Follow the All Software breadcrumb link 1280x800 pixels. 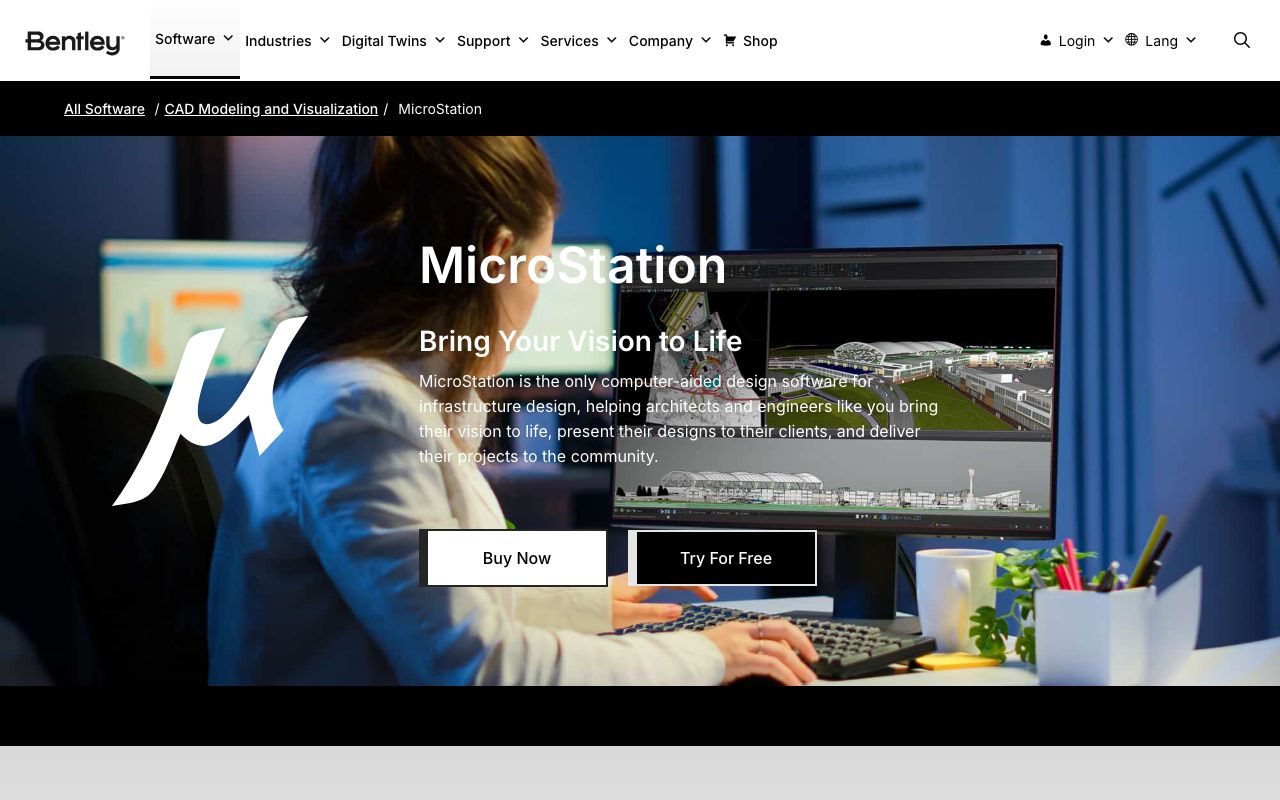point(104,109)
